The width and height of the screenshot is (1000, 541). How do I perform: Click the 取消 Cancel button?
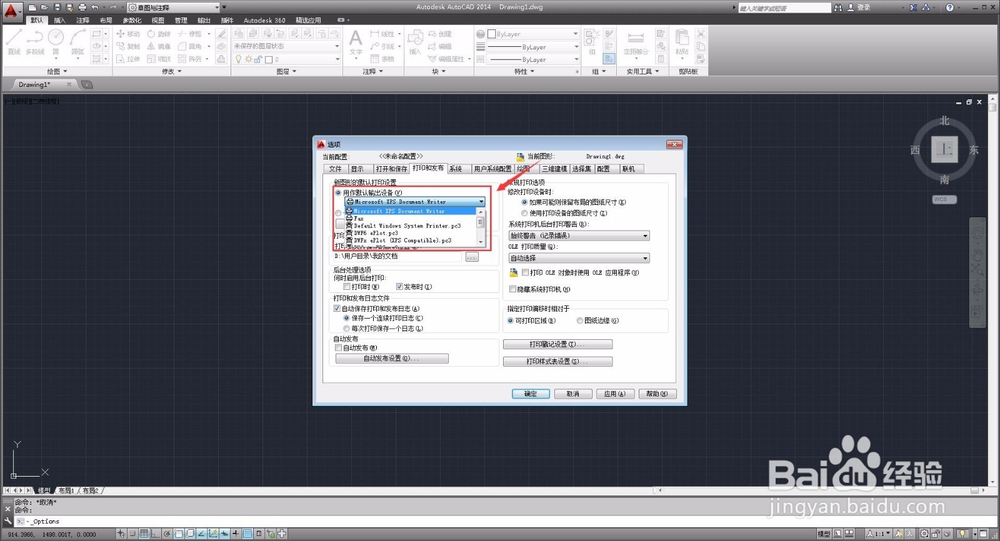point(573,394)
